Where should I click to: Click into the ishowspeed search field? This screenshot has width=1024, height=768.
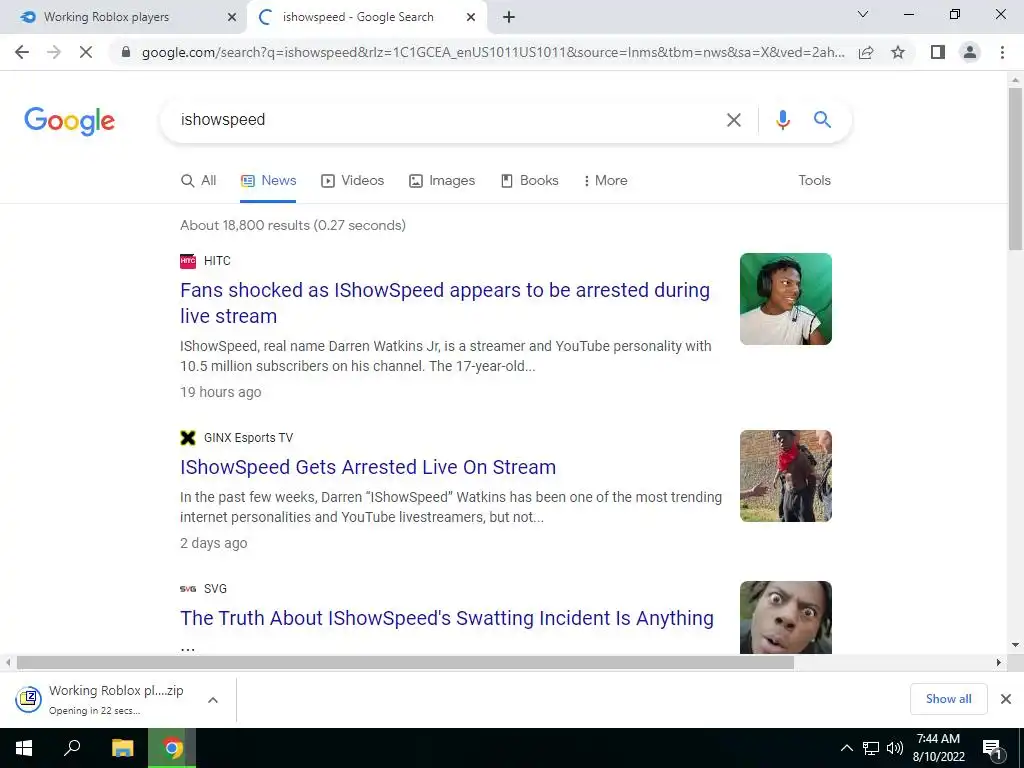(444, 120)
